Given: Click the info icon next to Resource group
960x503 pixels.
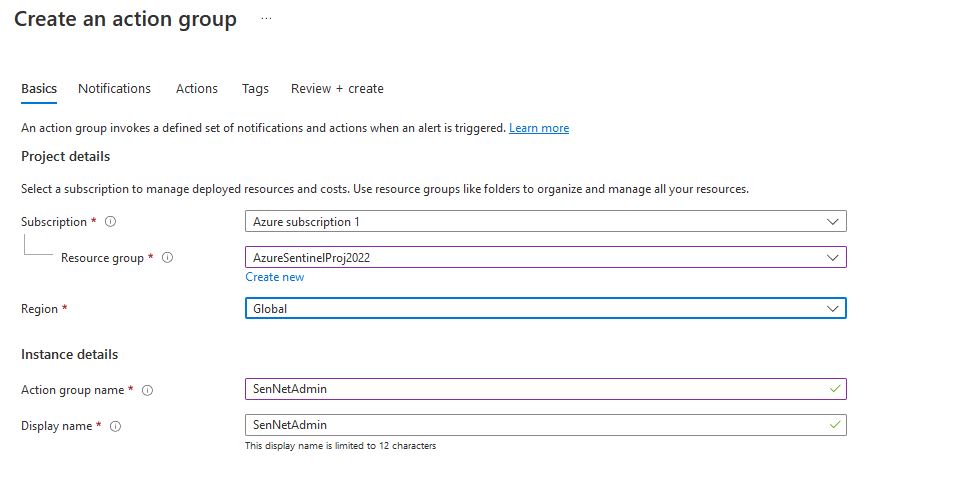Looking at the screenshot, I should [167, 258].
